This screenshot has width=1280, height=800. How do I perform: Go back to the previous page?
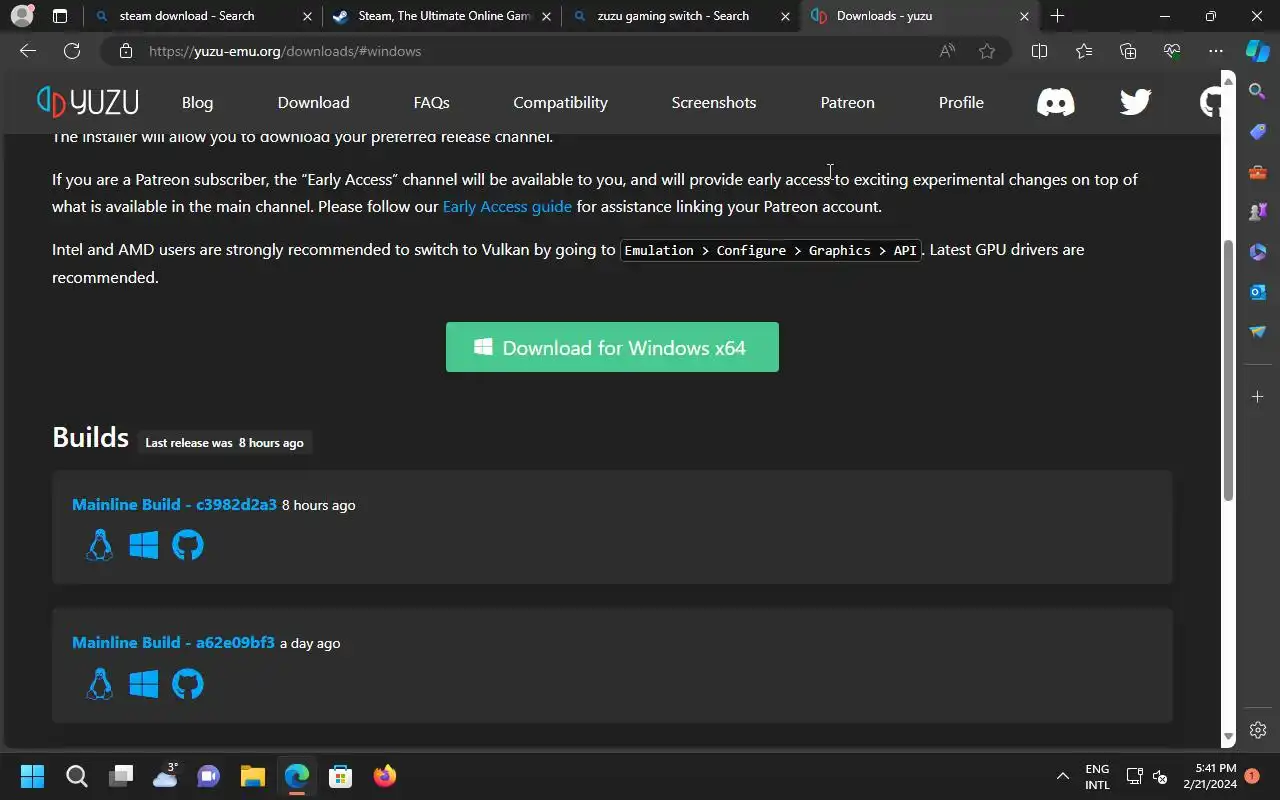(x=28, y=51)
